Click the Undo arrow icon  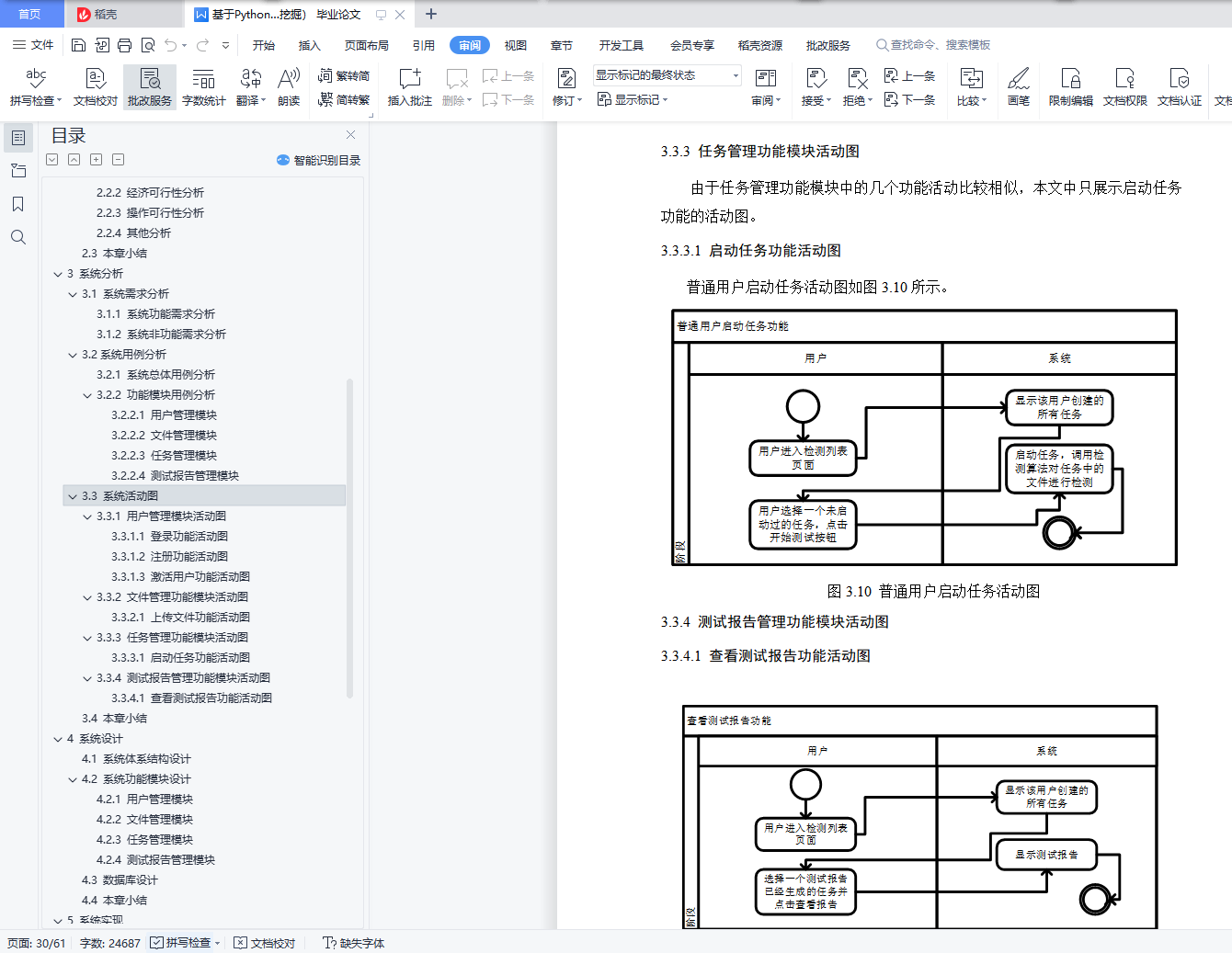click(x=170, y=45)
